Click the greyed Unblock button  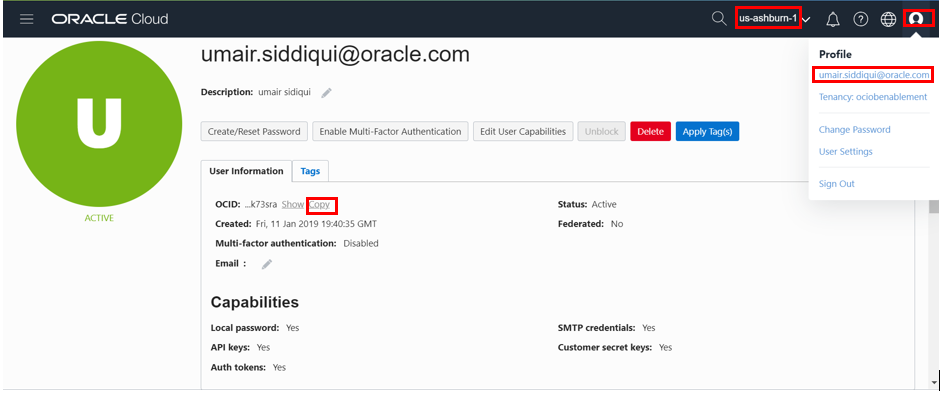602,131
